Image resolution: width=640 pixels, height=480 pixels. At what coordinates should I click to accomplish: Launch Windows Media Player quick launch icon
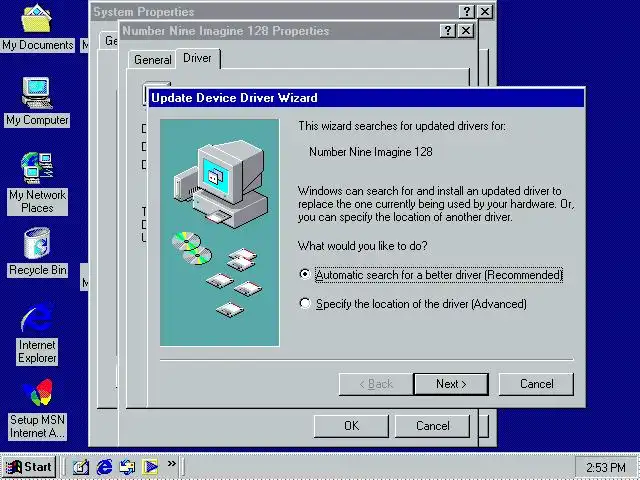pyautogui.click(x=150, y=467)
